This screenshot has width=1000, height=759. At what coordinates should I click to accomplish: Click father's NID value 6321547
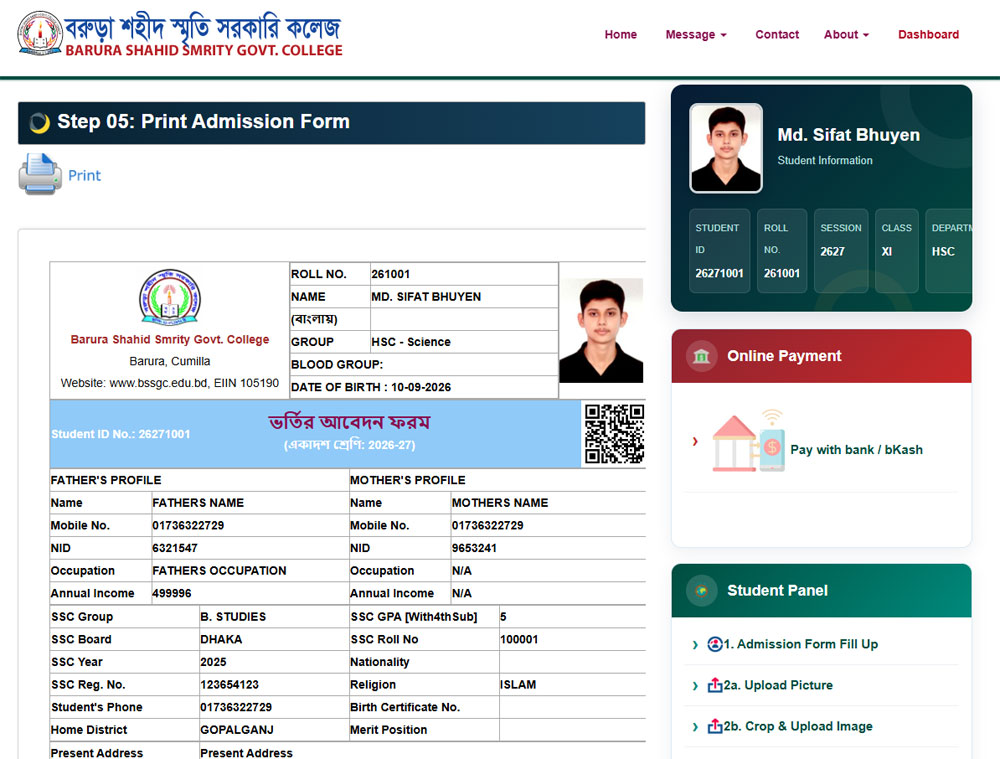[x=175, y=548]
